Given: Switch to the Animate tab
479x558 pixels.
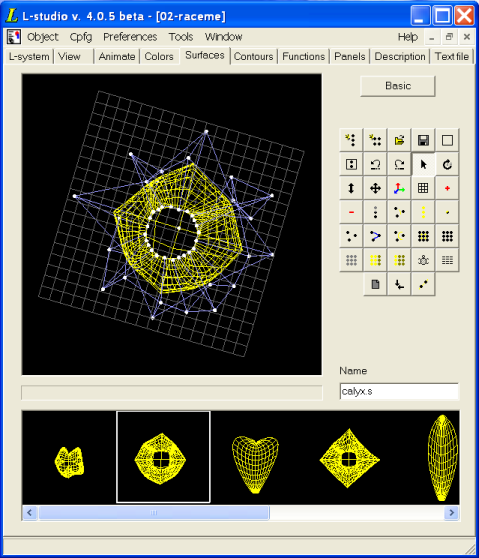Looking at the screenshot, I should (x=117, y=57).
